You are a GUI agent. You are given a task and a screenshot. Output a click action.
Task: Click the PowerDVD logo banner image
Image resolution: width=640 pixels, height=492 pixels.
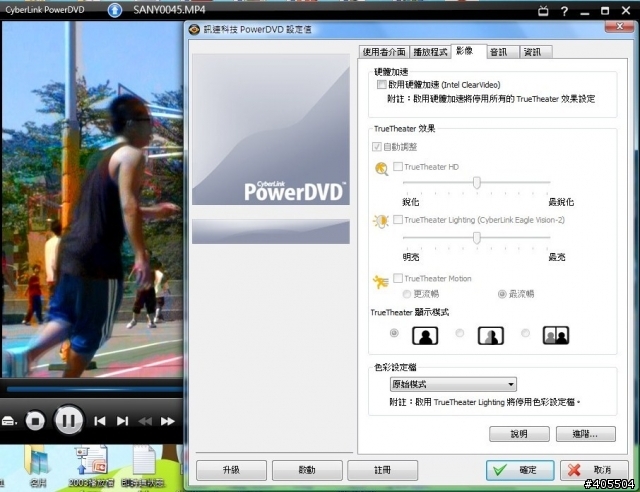tap(271, 129)
